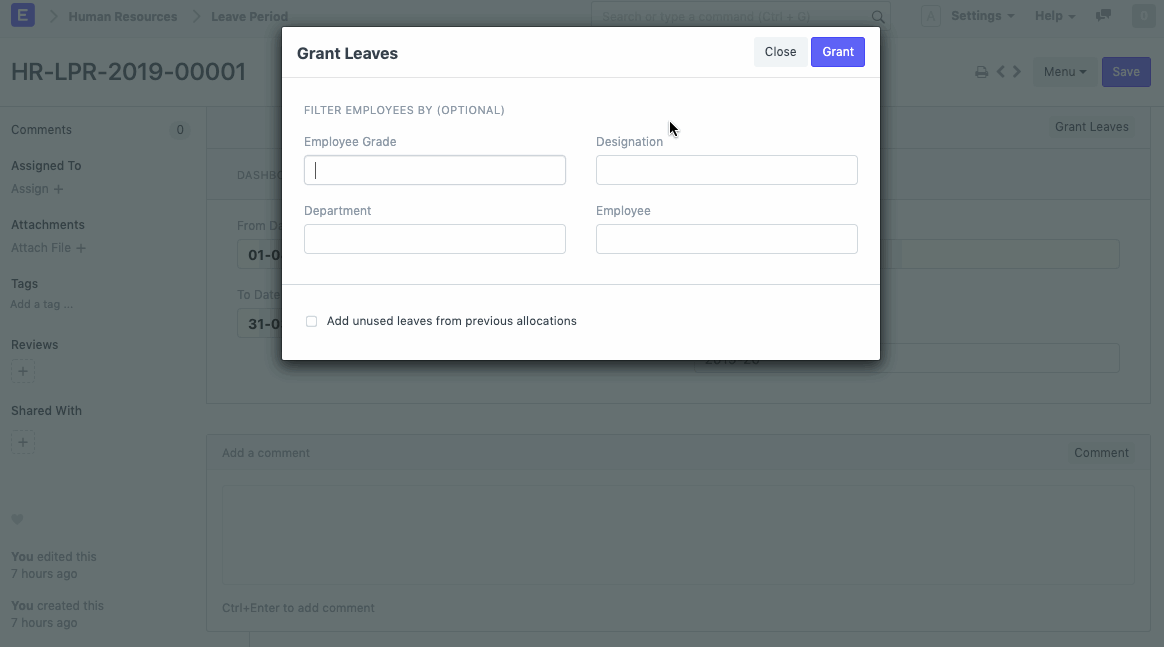1164x647 pixels.
Task: Click the Save button
Action: pos(1126,71)
